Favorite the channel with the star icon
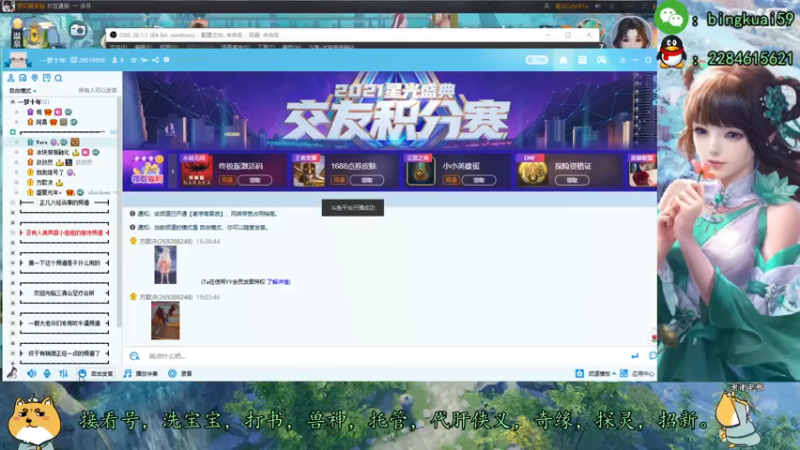The height and width of the screenshot is (450, 800). 134,60
